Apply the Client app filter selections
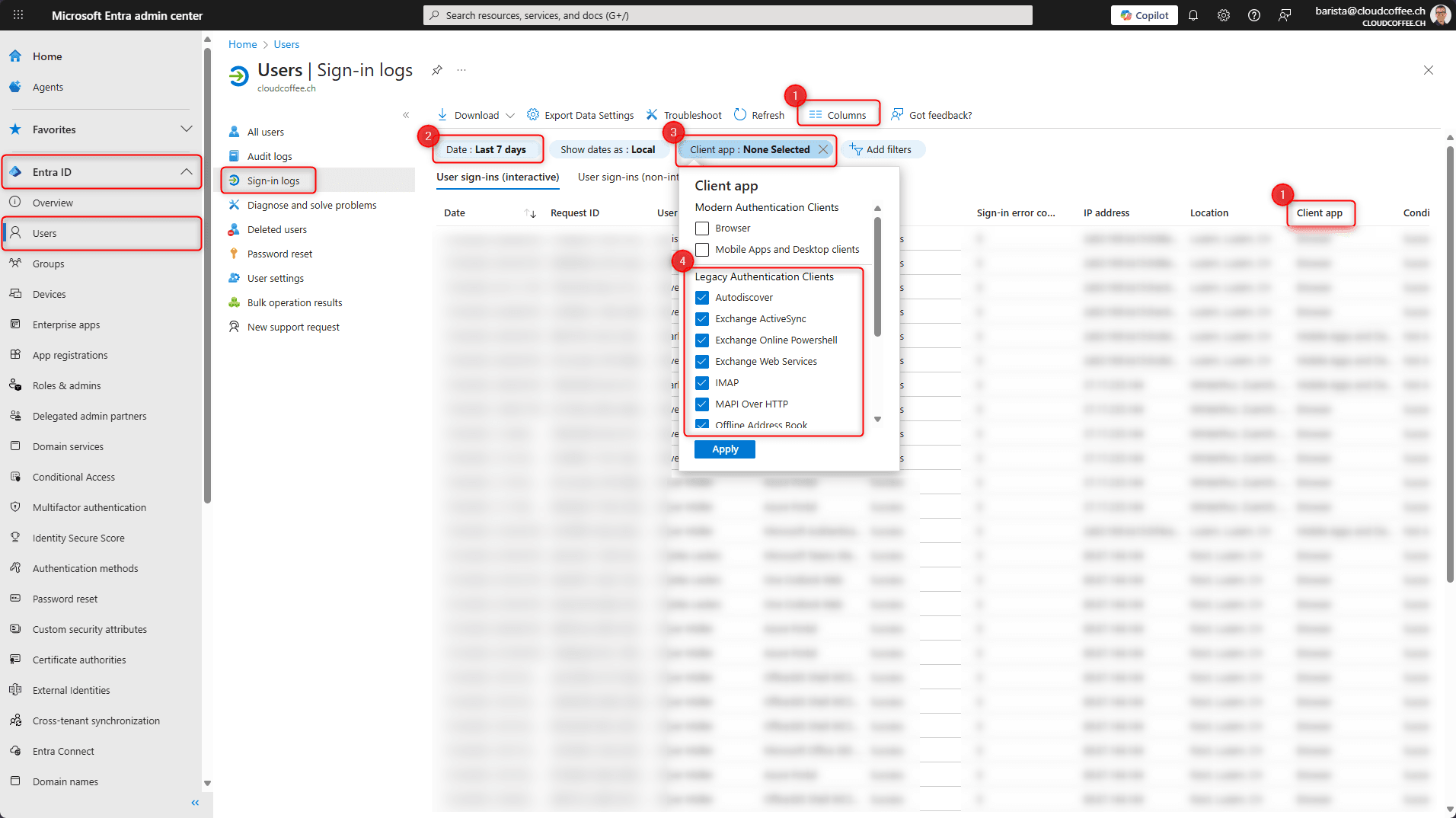Screen dimensions: 1456x818 click(x=723, y=449)
